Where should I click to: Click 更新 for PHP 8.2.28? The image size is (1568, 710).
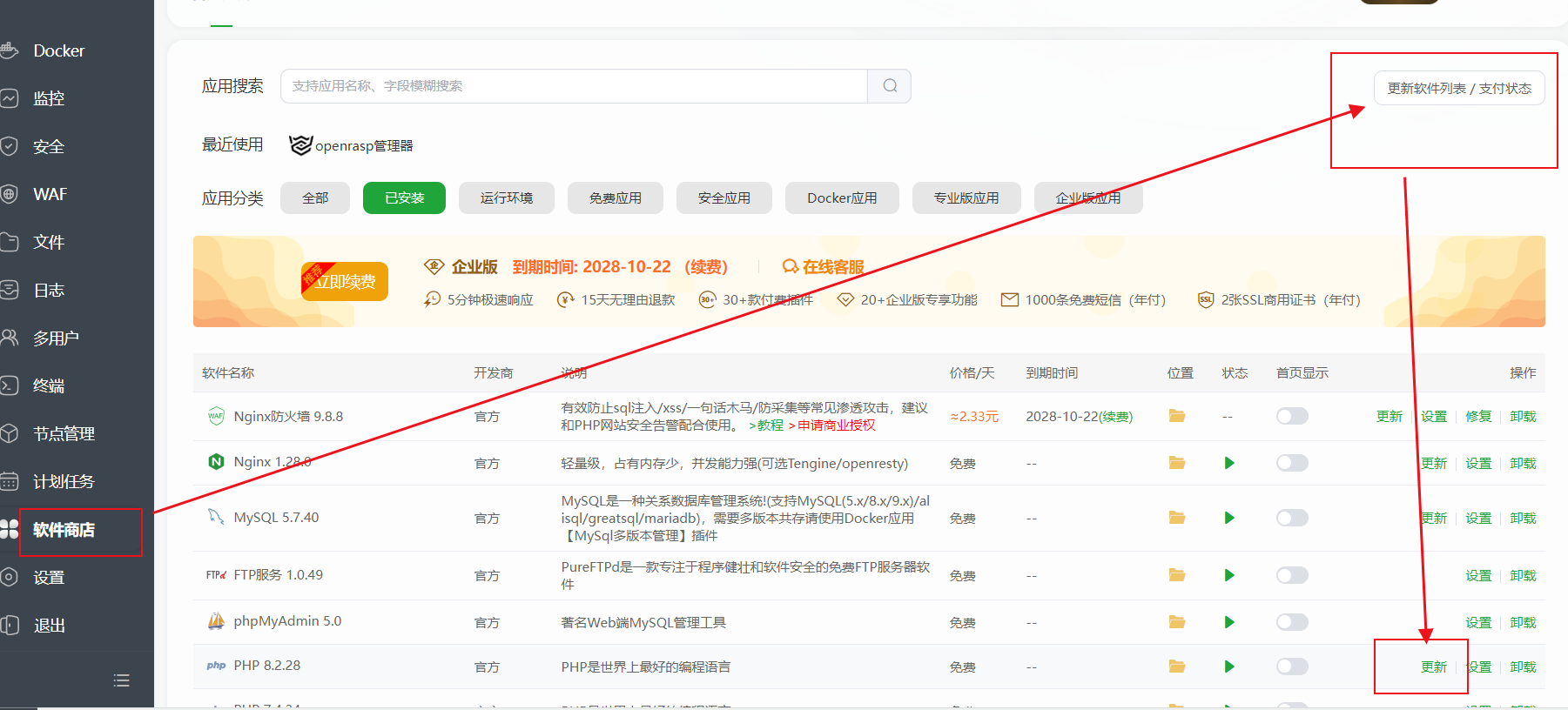click(1434, 666)
